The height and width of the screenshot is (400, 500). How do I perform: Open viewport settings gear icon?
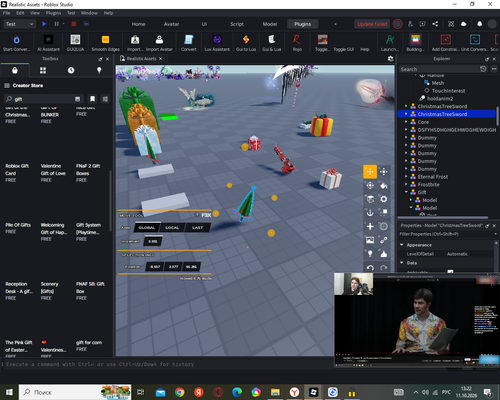[x=390, y=59]
